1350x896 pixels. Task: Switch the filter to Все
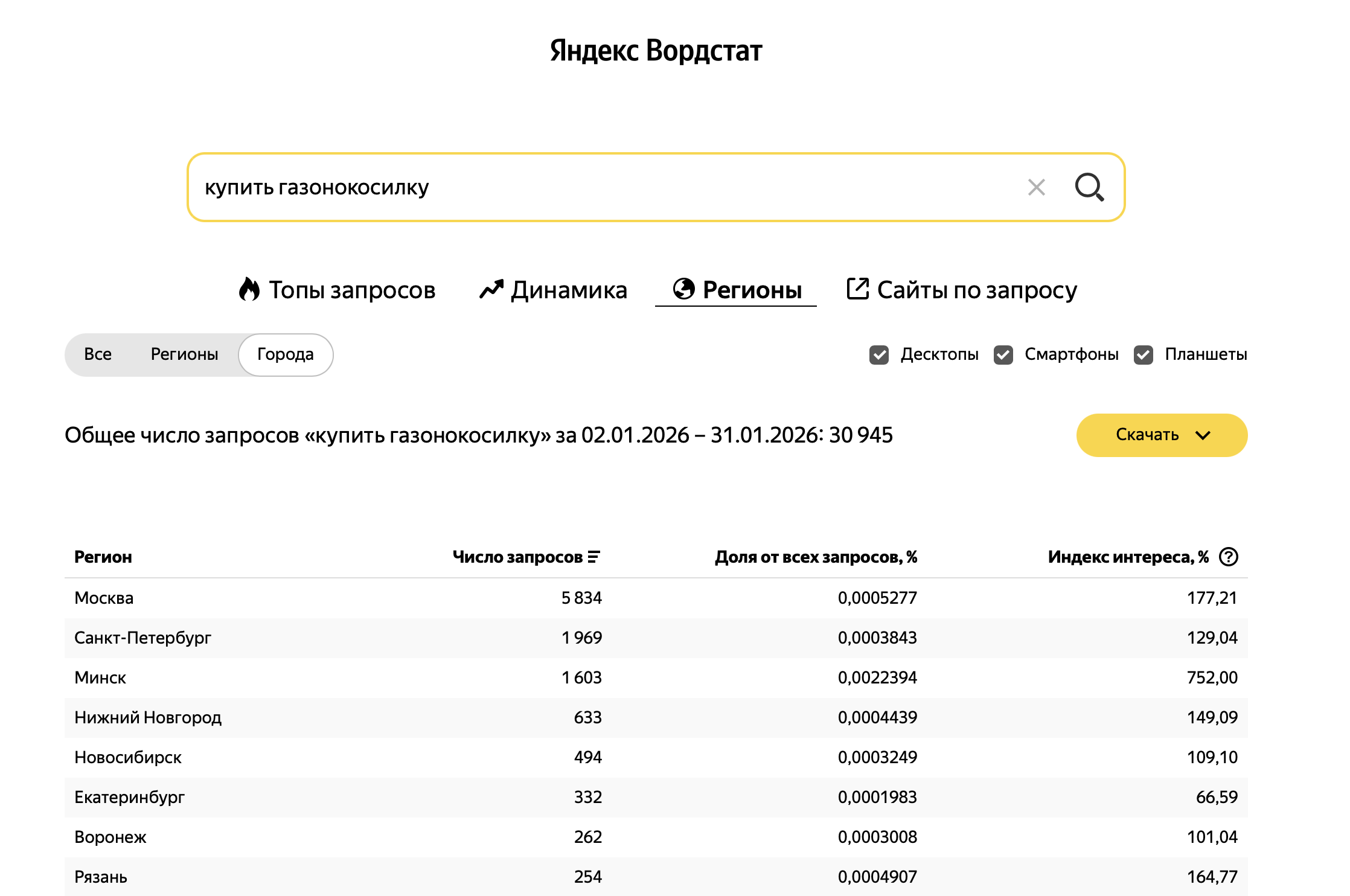(x=98, y=354)
